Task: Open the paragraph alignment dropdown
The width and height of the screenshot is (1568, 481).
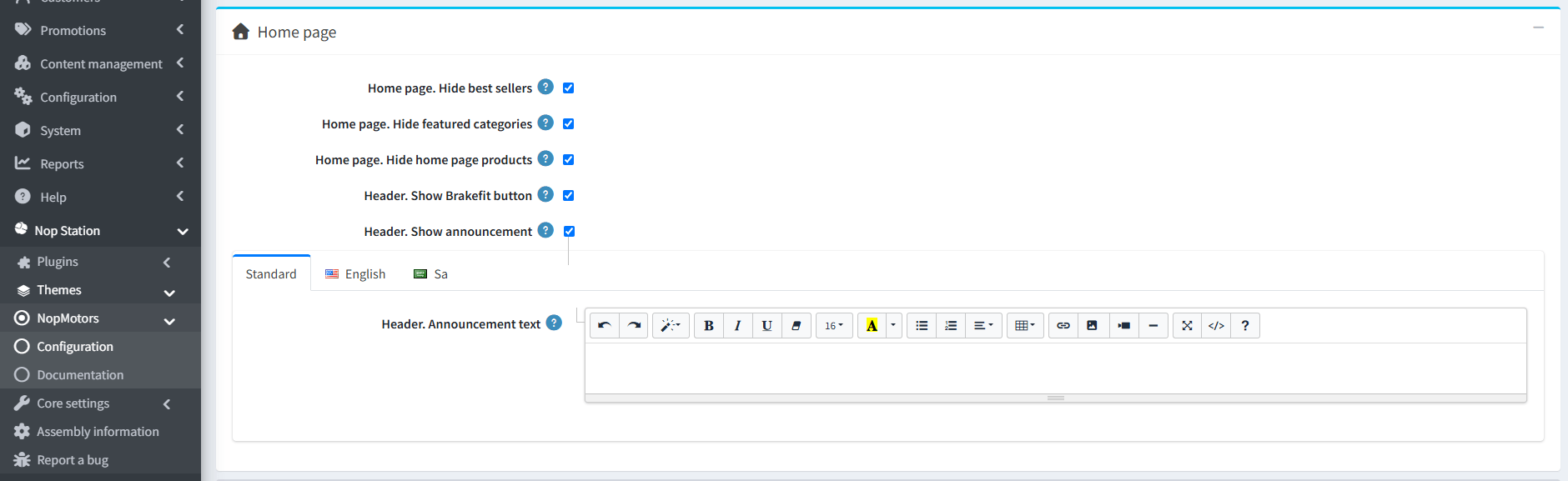Action: point(983,326)
